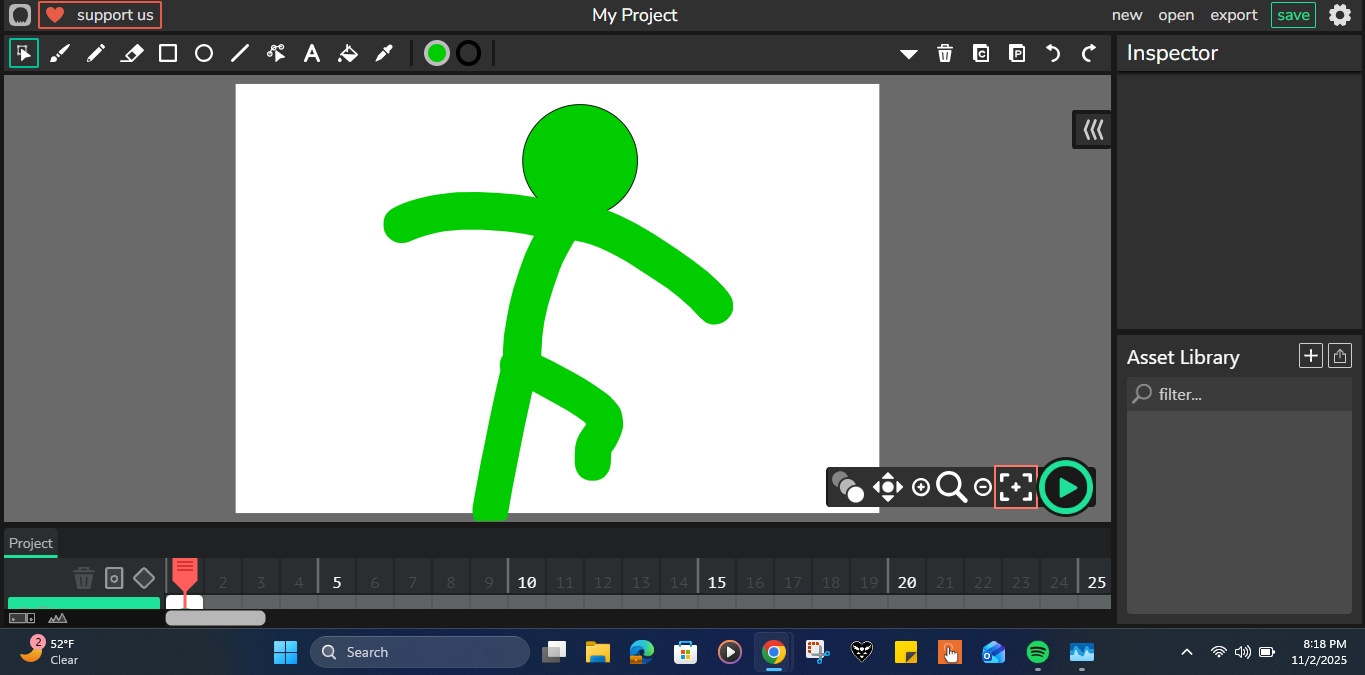
Task: Select the Text tool
Action: (x=312, y=53)
